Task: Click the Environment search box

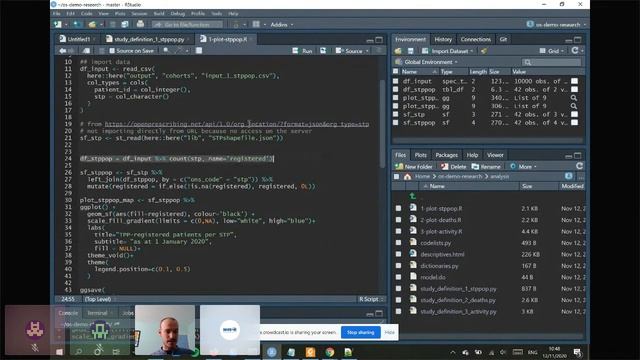Action: coord(551,62)
